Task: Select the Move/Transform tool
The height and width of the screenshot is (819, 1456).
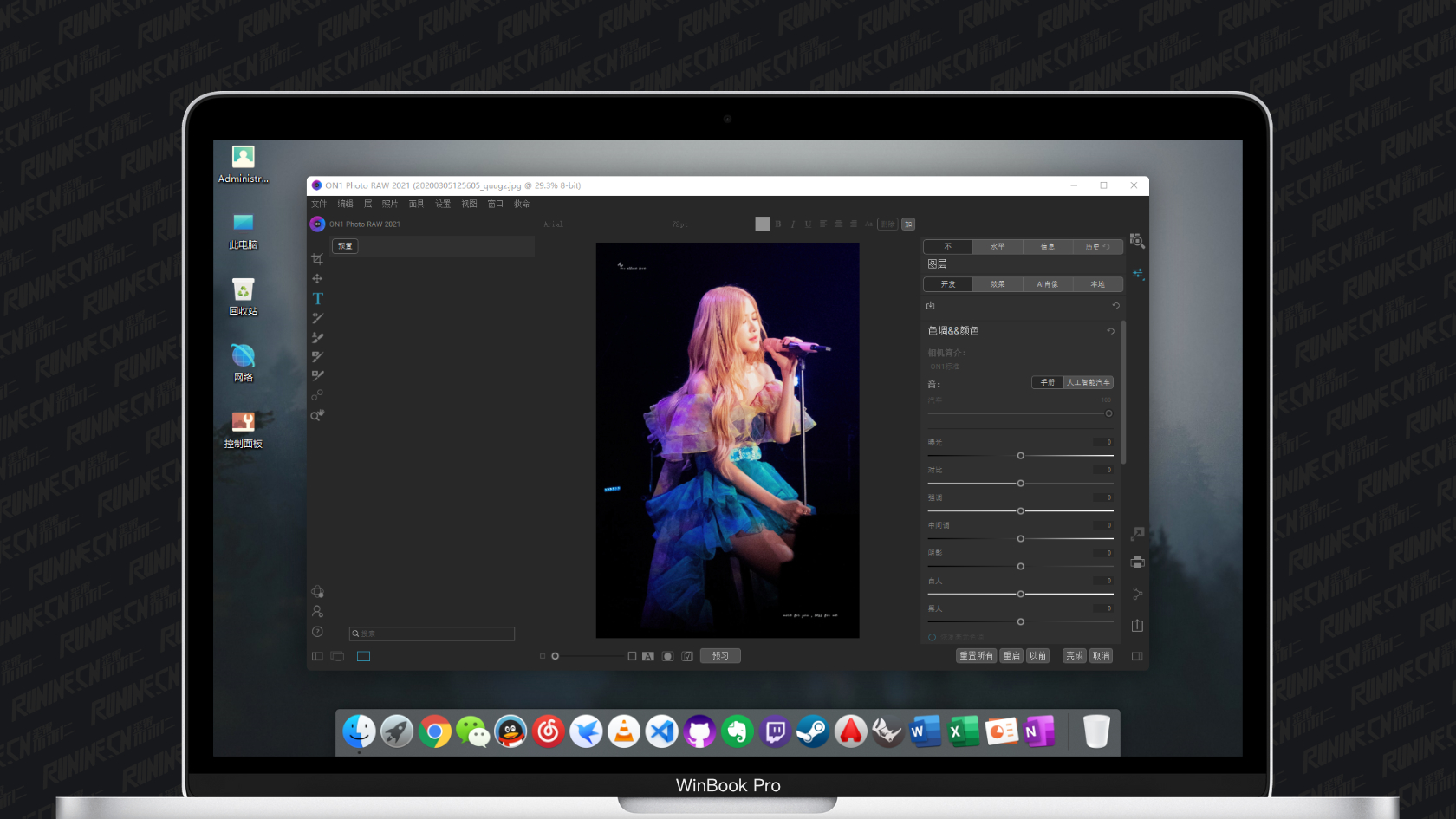Action: [317, 278]
